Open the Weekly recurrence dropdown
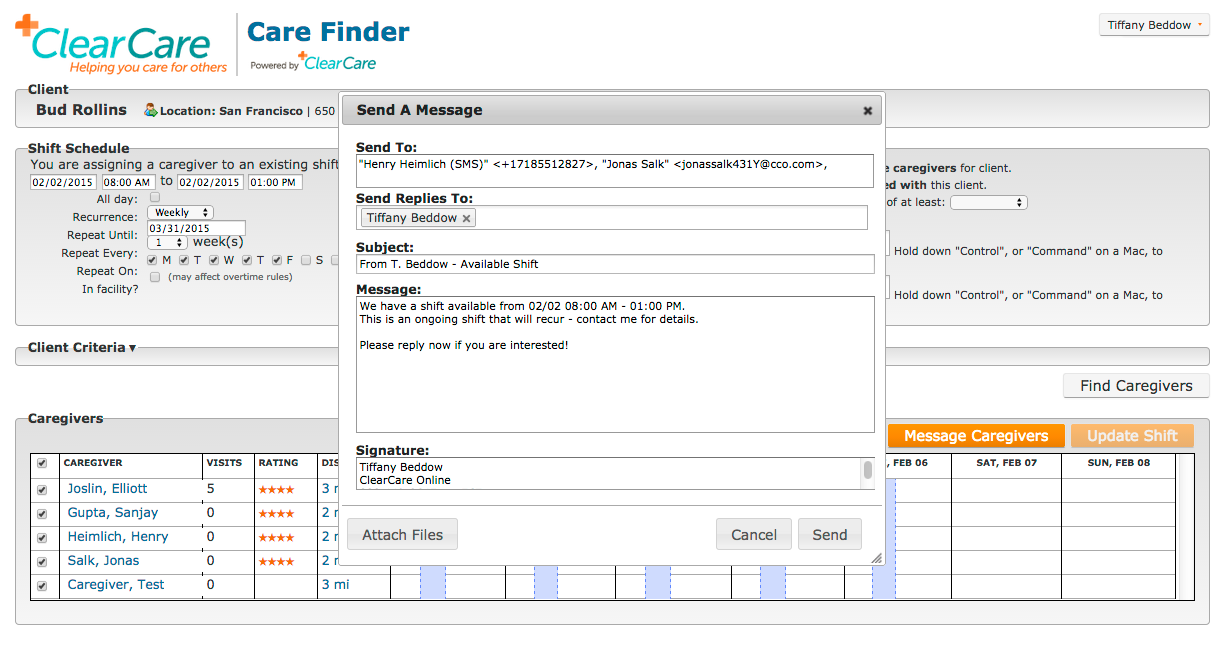The height and width of the screenshot is (650, 1217). click(x=180, y=212)
